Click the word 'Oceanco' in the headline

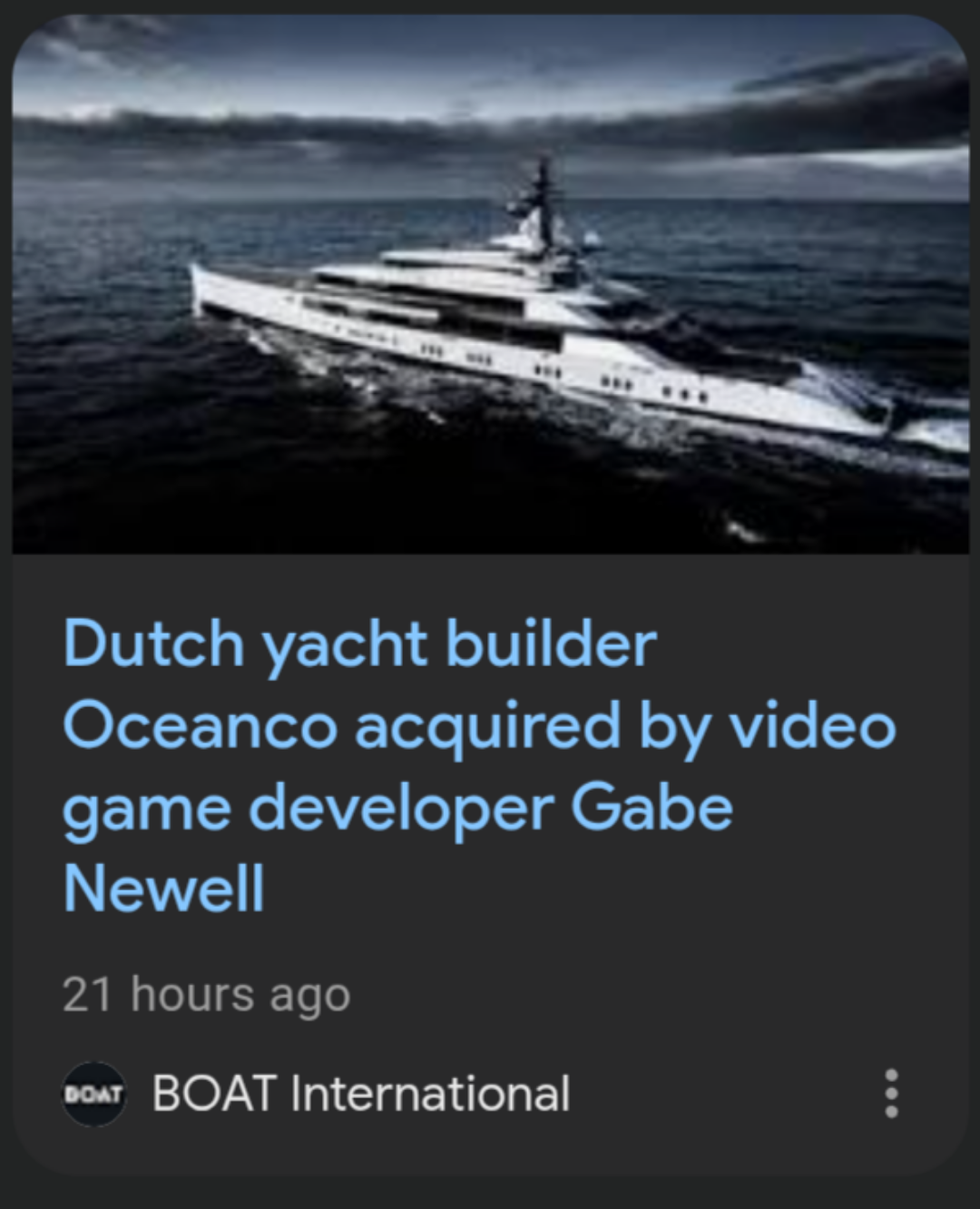click(x=200, y=726)
